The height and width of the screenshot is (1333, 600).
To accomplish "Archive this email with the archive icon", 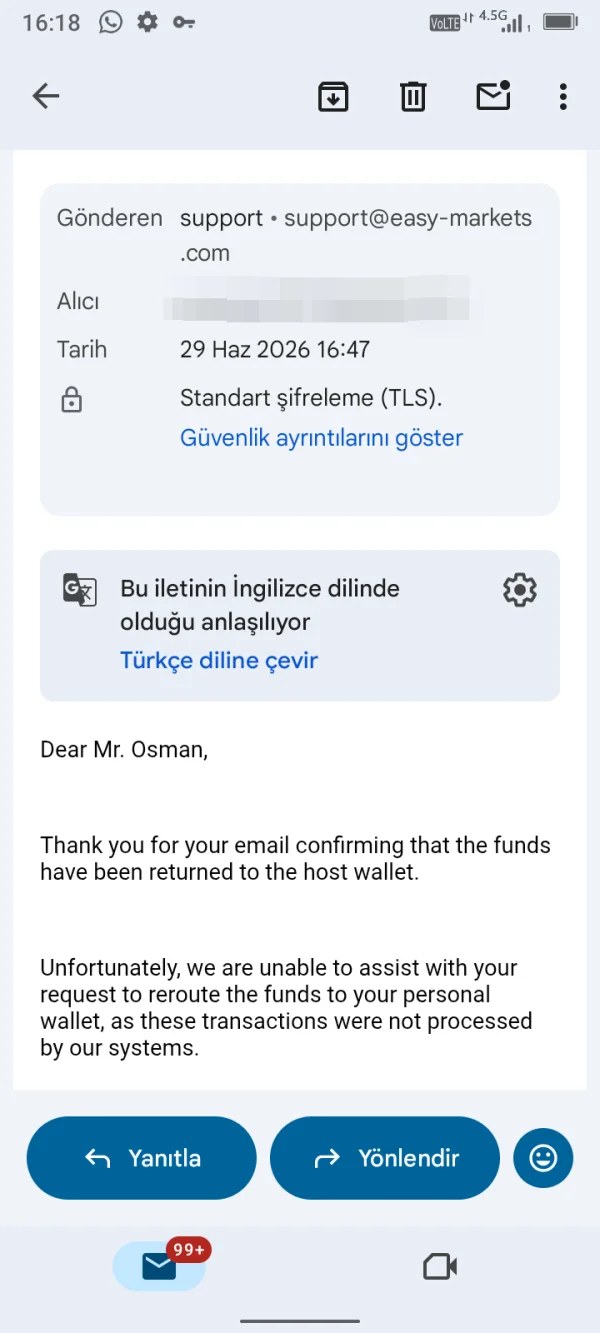I will [333, 96].
